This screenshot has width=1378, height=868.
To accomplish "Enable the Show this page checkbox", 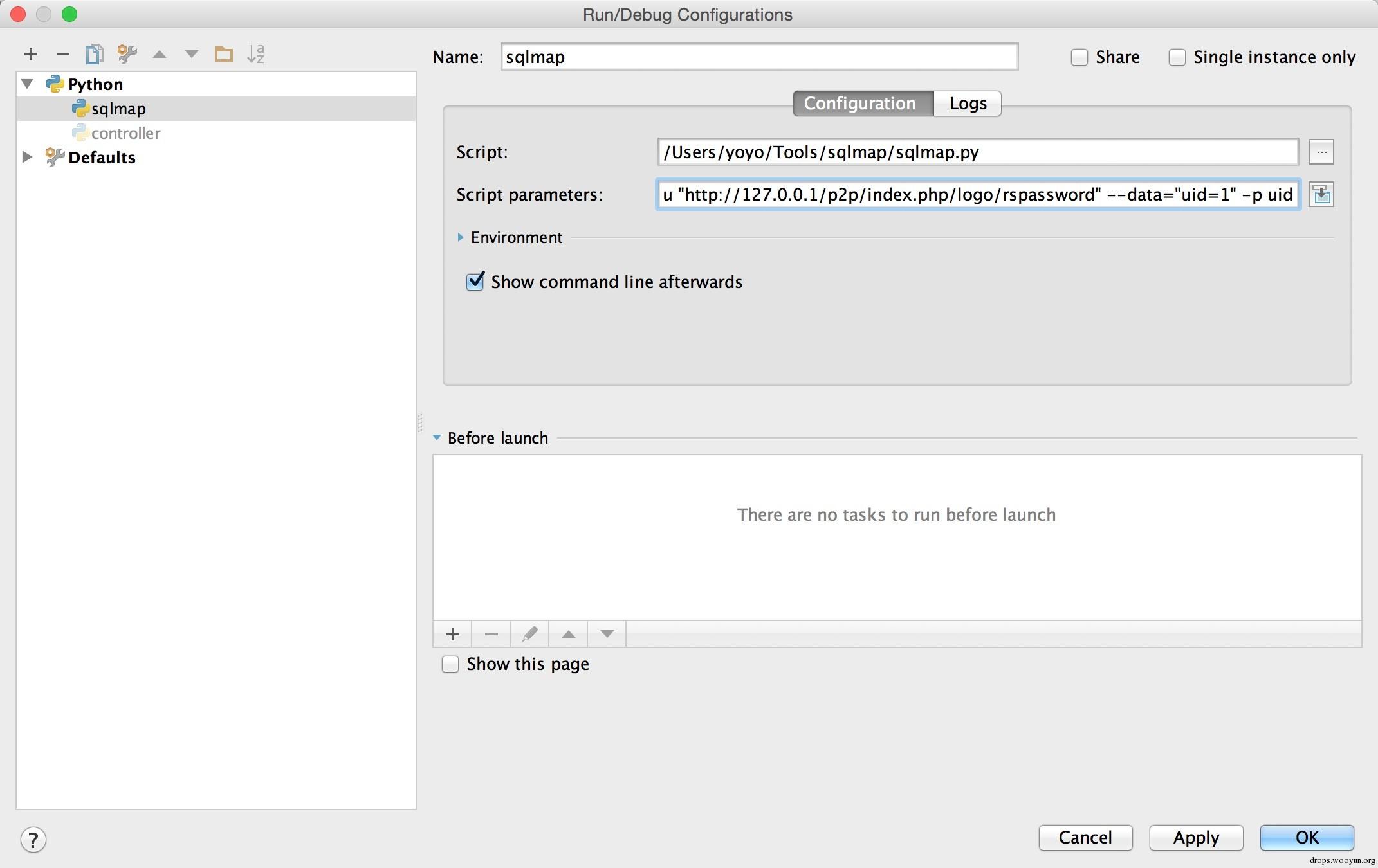I will click(450, 664).
